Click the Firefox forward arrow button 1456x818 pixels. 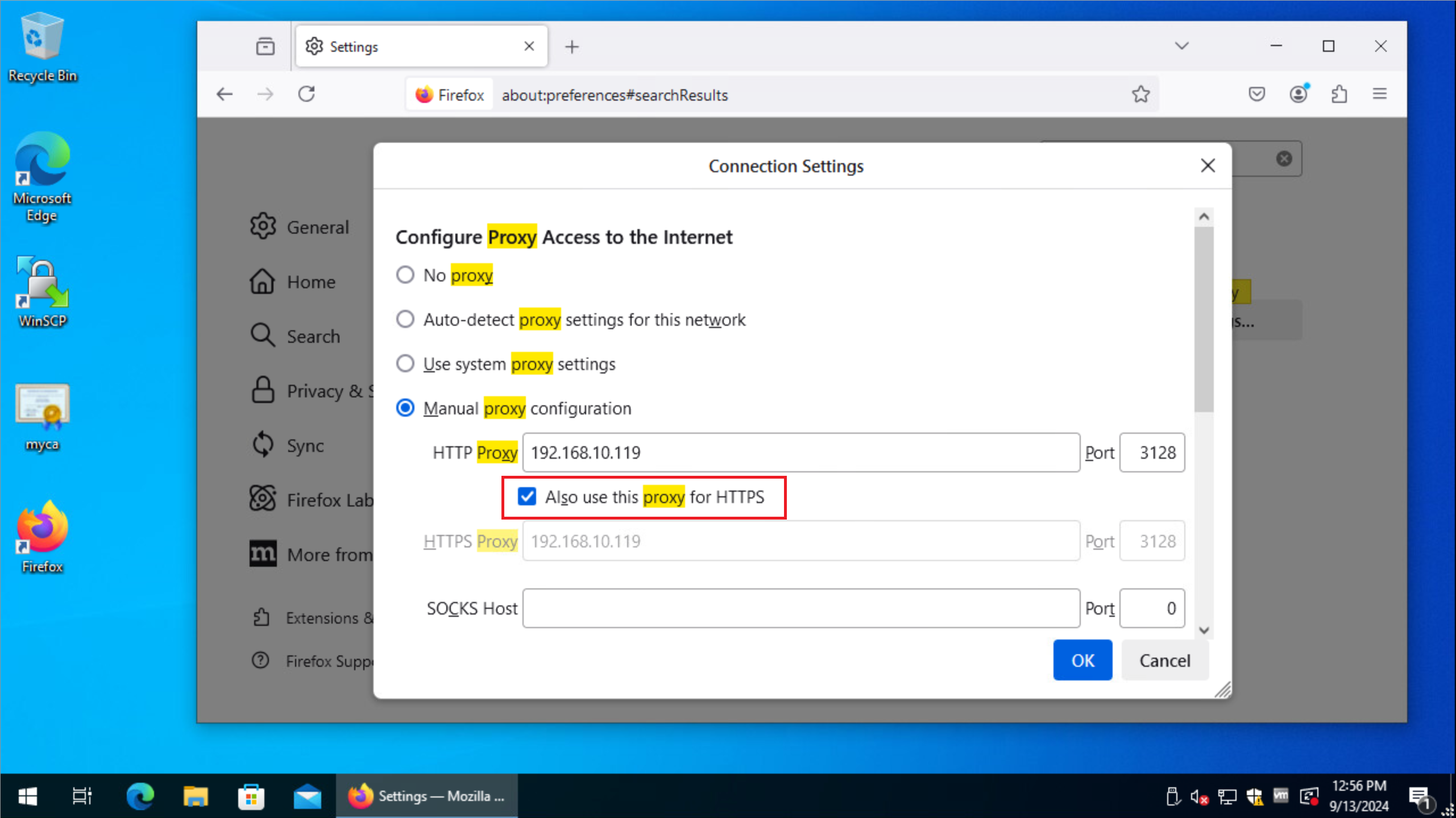(x=266, y=94)
